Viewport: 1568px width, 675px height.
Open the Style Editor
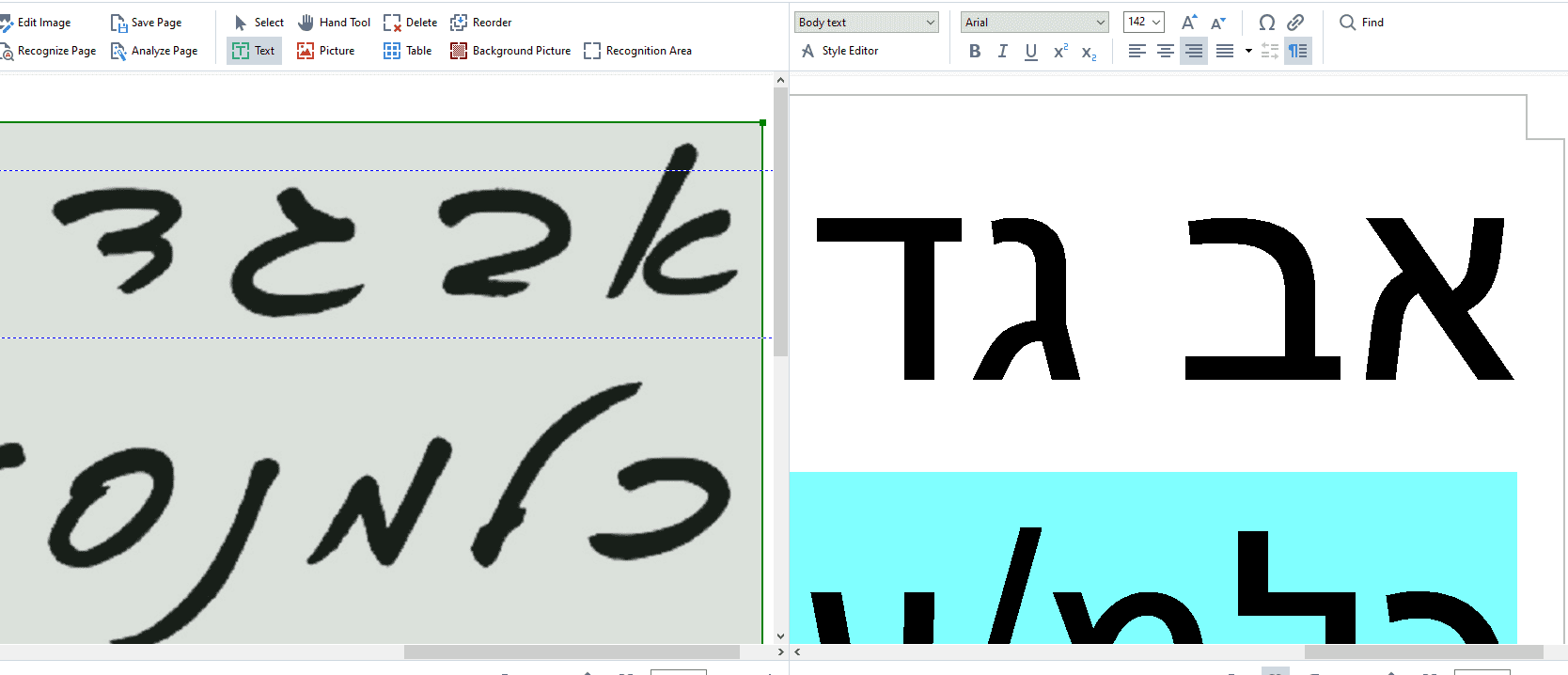click(839, 51)
